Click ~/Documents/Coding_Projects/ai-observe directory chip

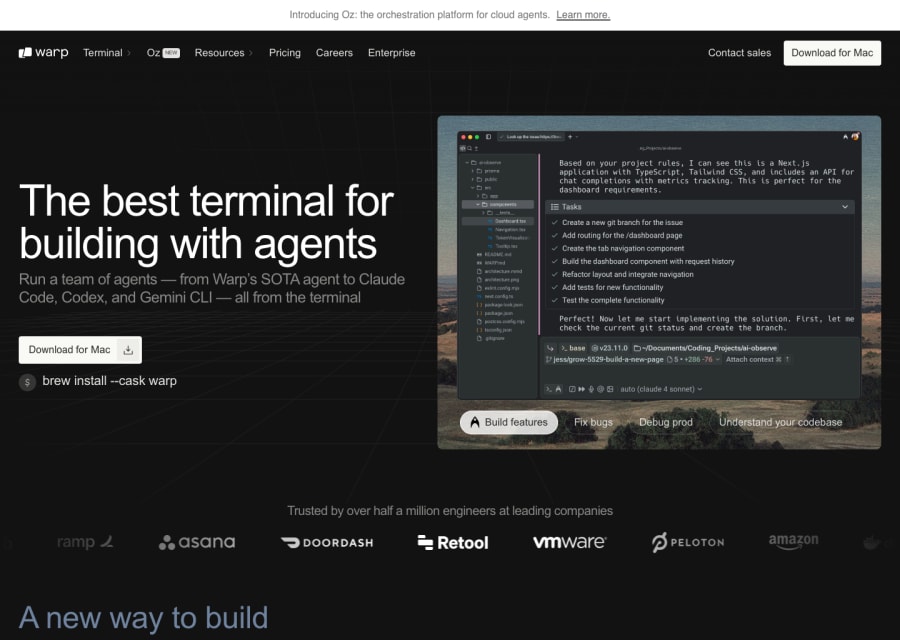click(705, 348)
